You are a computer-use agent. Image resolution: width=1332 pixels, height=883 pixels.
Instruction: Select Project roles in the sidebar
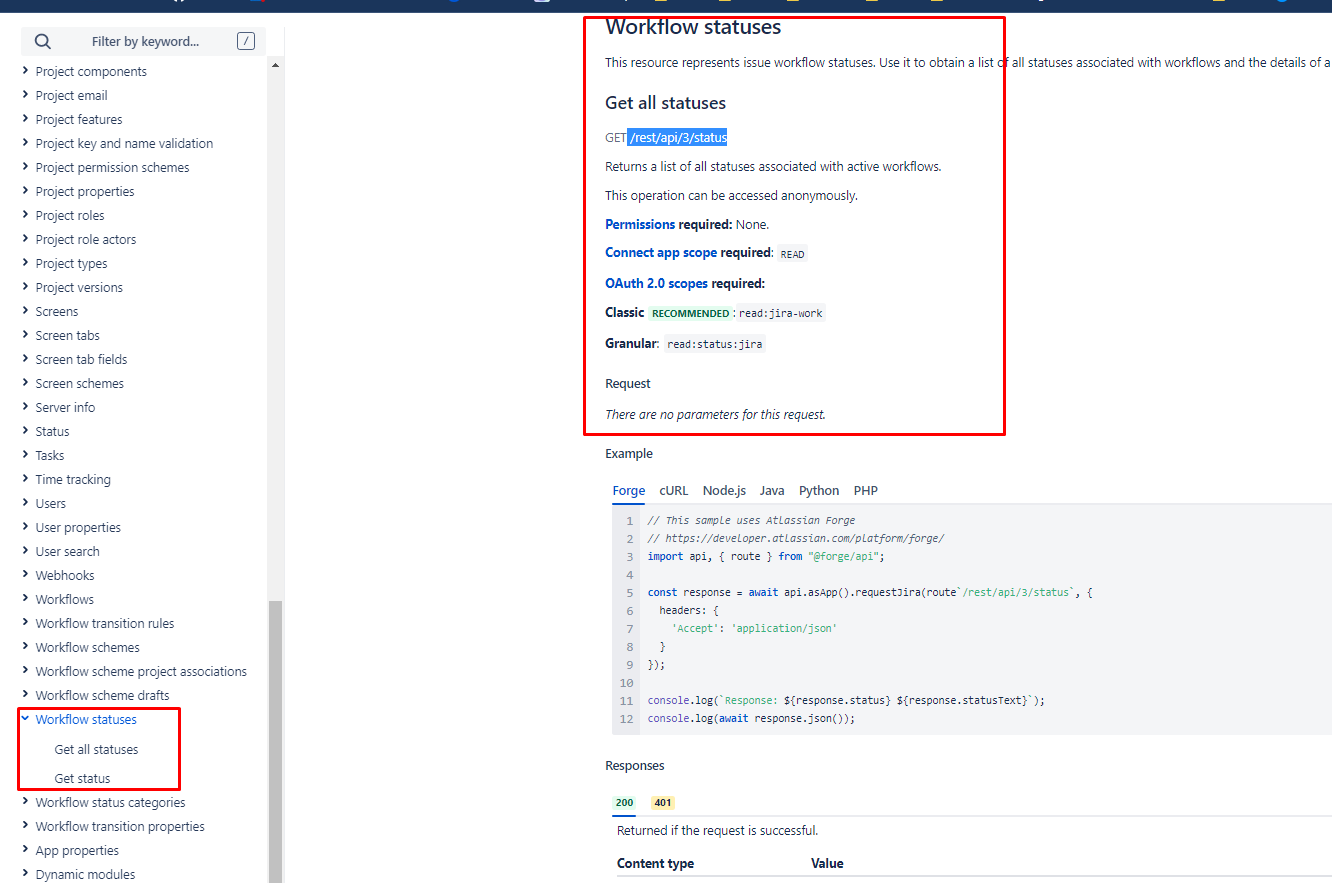click(70, 215)
